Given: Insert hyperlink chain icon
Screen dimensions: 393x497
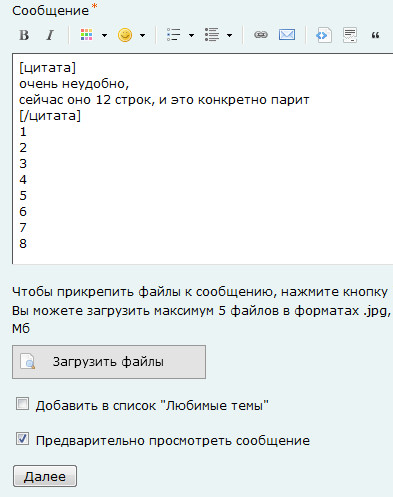Looking at the screenshot, I should coord(261,35).
